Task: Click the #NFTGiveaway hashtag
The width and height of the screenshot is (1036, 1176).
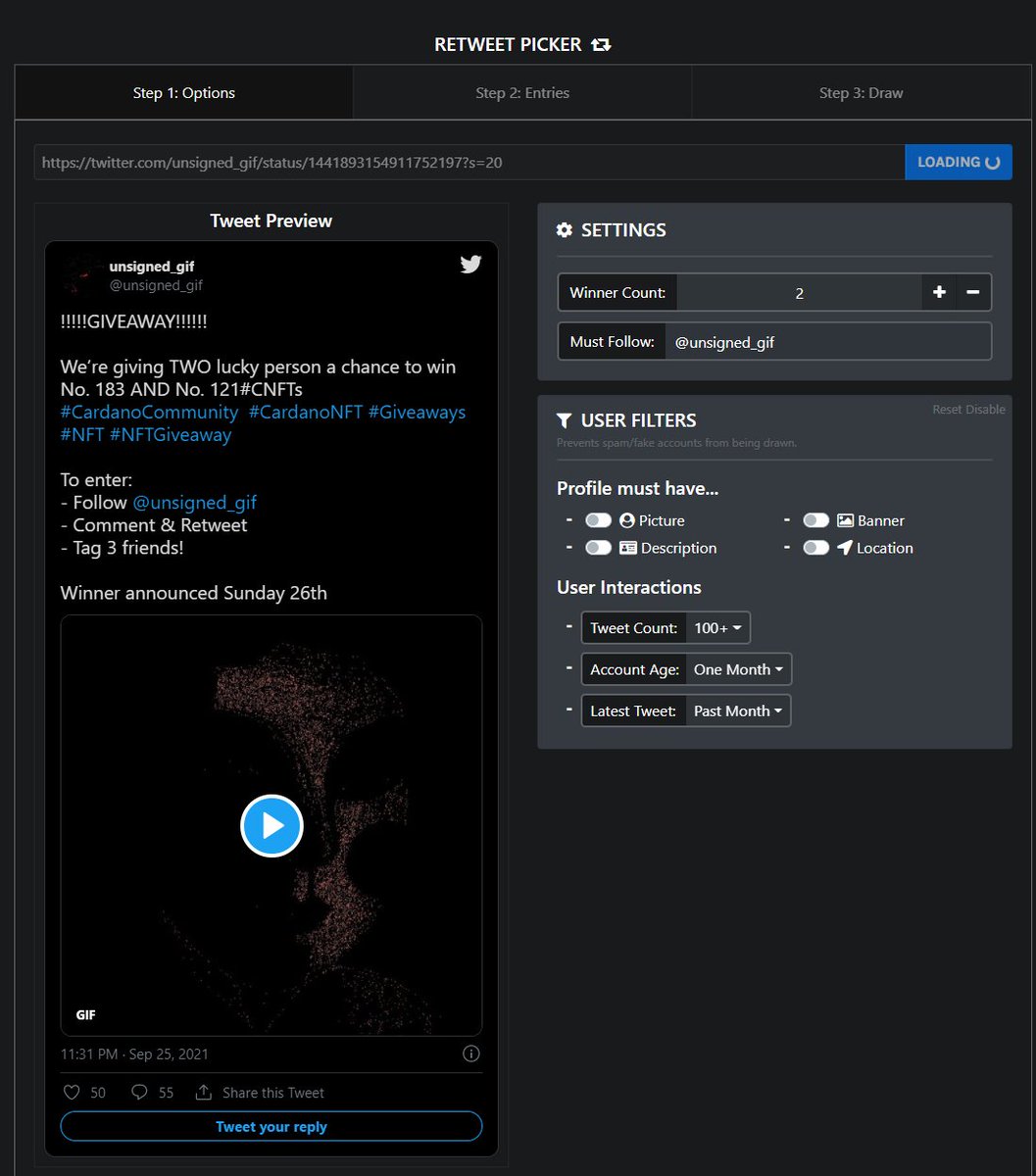Action: pos(171,434)
